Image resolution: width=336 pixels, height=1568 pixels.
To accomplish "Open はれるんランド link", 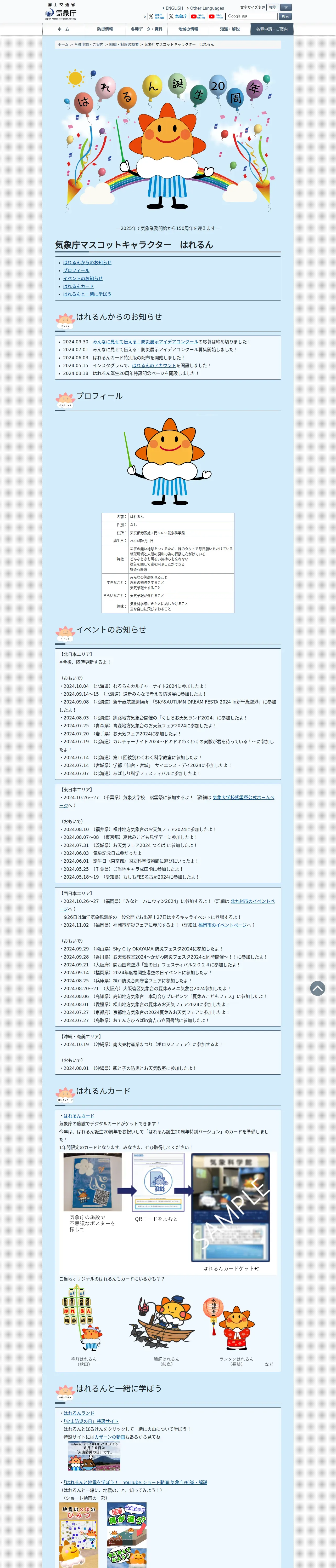I will point(79,1413).
